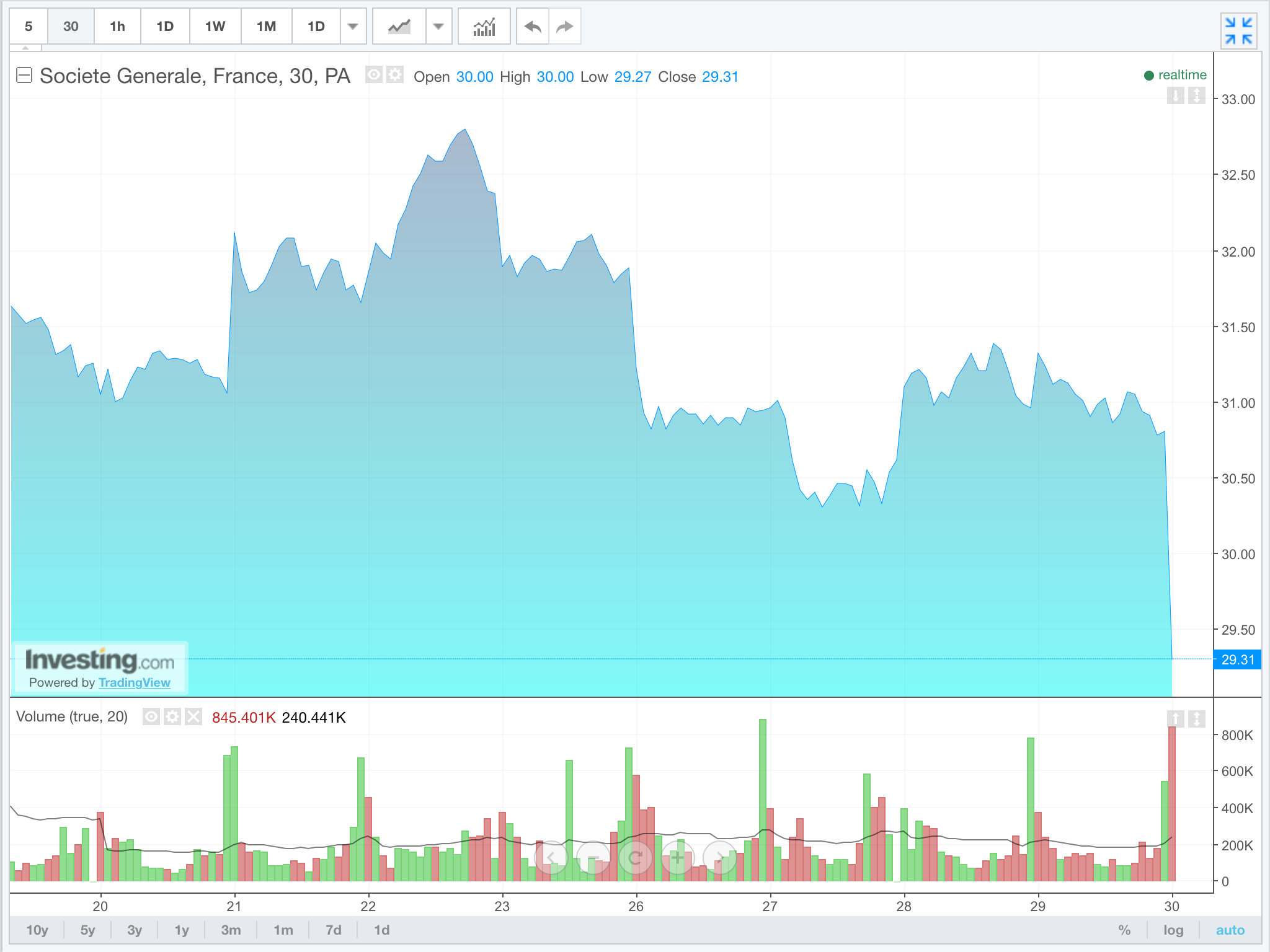Maximize the volume pane icon

click(1196, 718)
